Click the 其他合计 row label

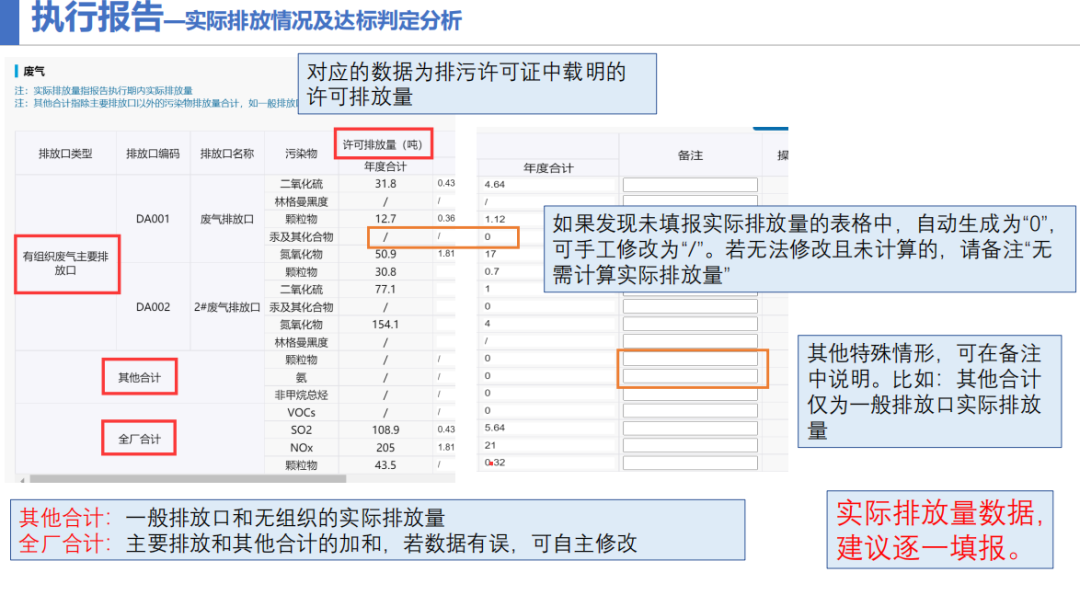coord(141,376)
